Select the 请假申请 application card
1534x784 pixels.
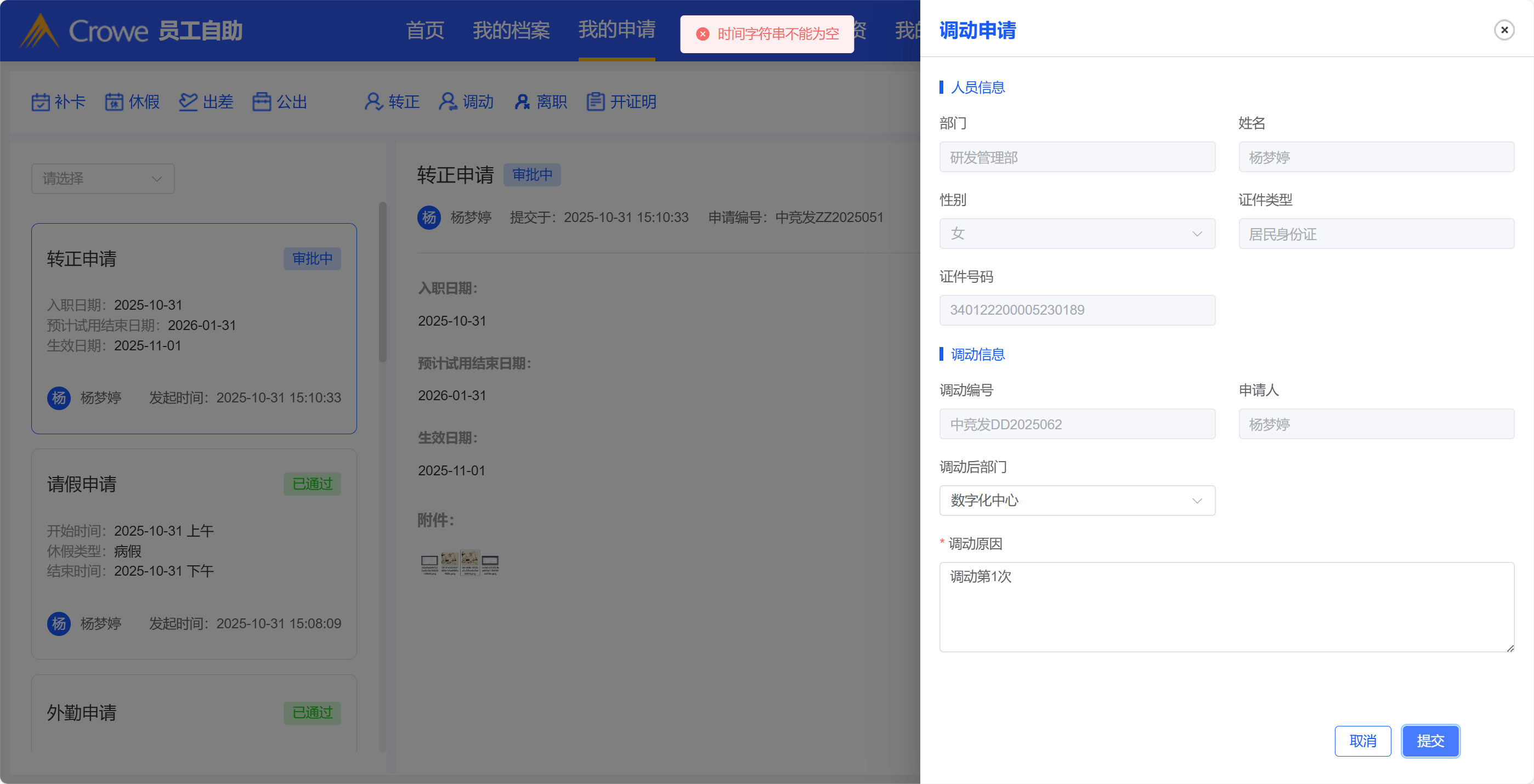point(194,554)
